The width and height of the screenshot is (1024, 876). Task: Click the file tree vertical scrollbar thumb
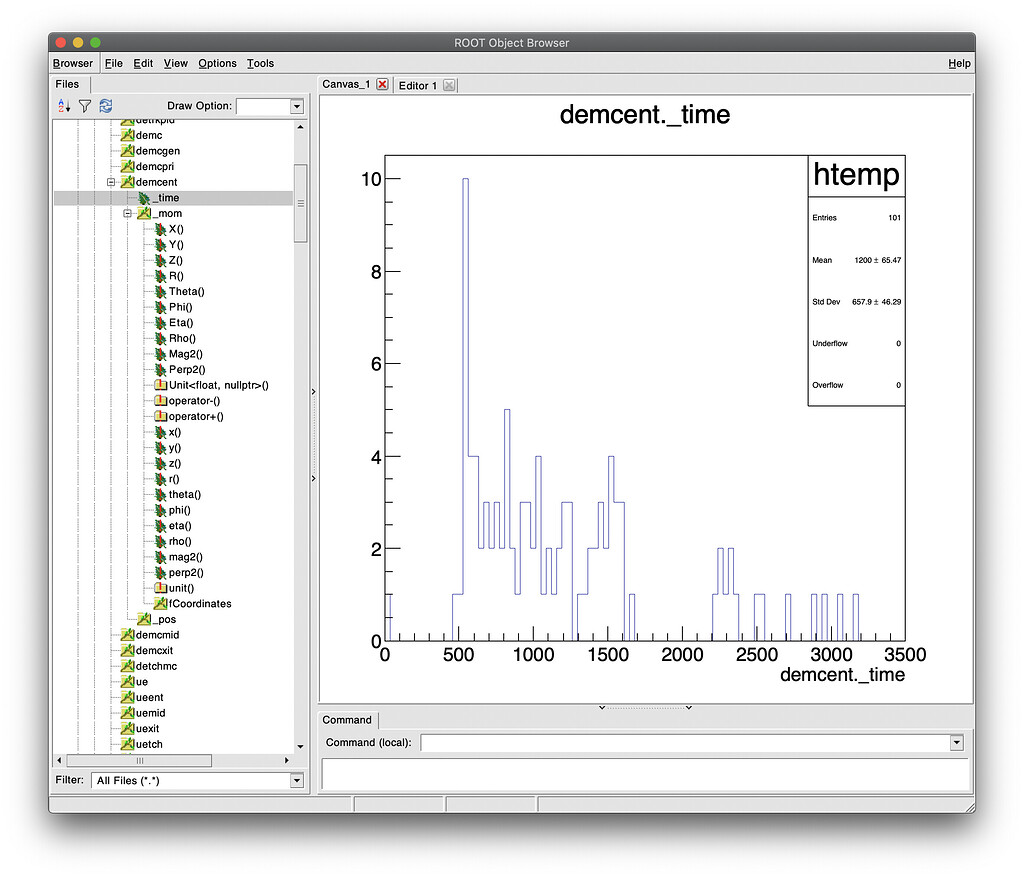coord(300,203)
